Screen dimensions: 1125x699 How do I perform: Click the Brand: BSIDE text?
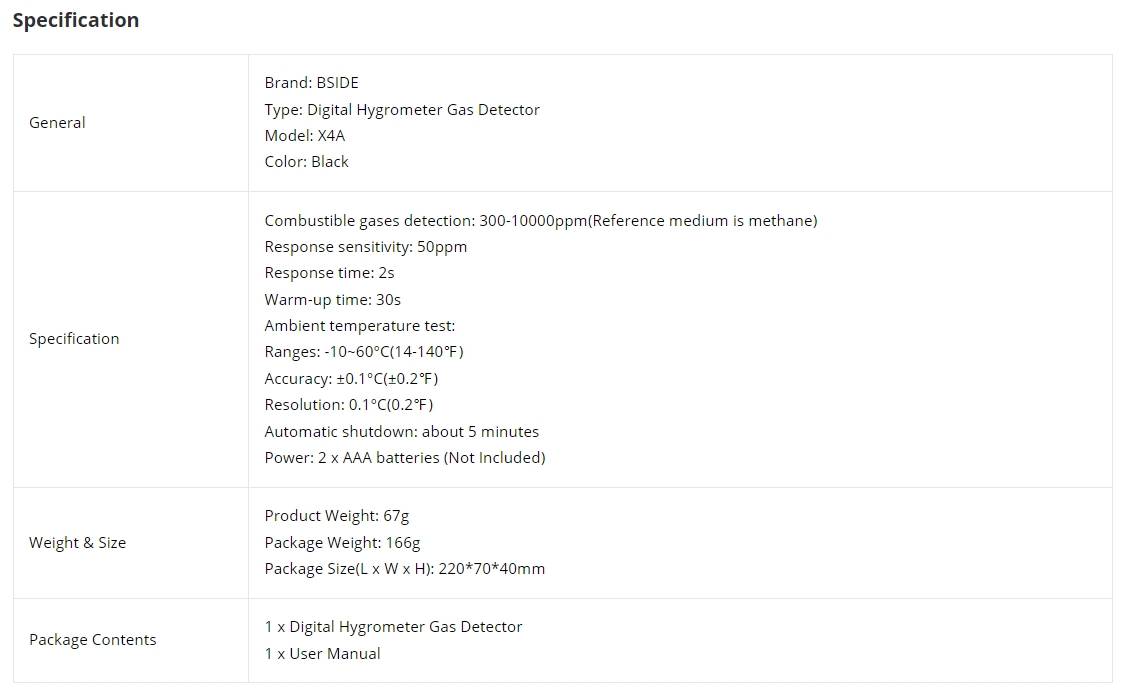pyautogui.click(x=311, y=83)
